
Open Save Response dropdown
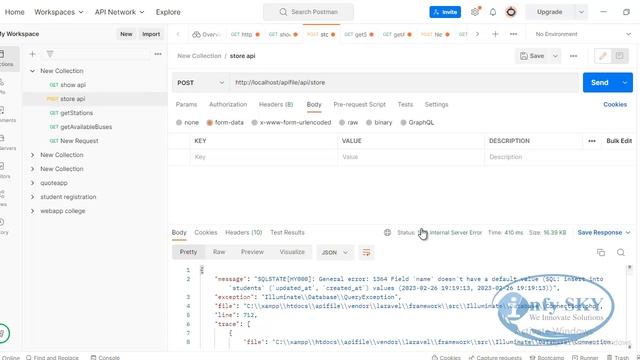click(604, 232)
